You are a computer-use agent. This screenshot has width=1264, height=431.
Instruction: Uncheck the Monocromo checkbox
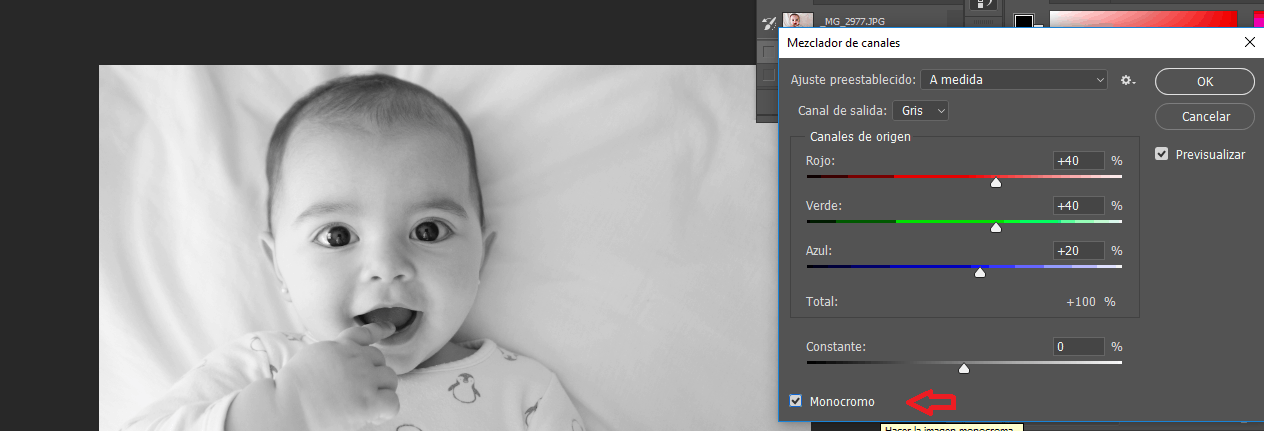[796, 401]
